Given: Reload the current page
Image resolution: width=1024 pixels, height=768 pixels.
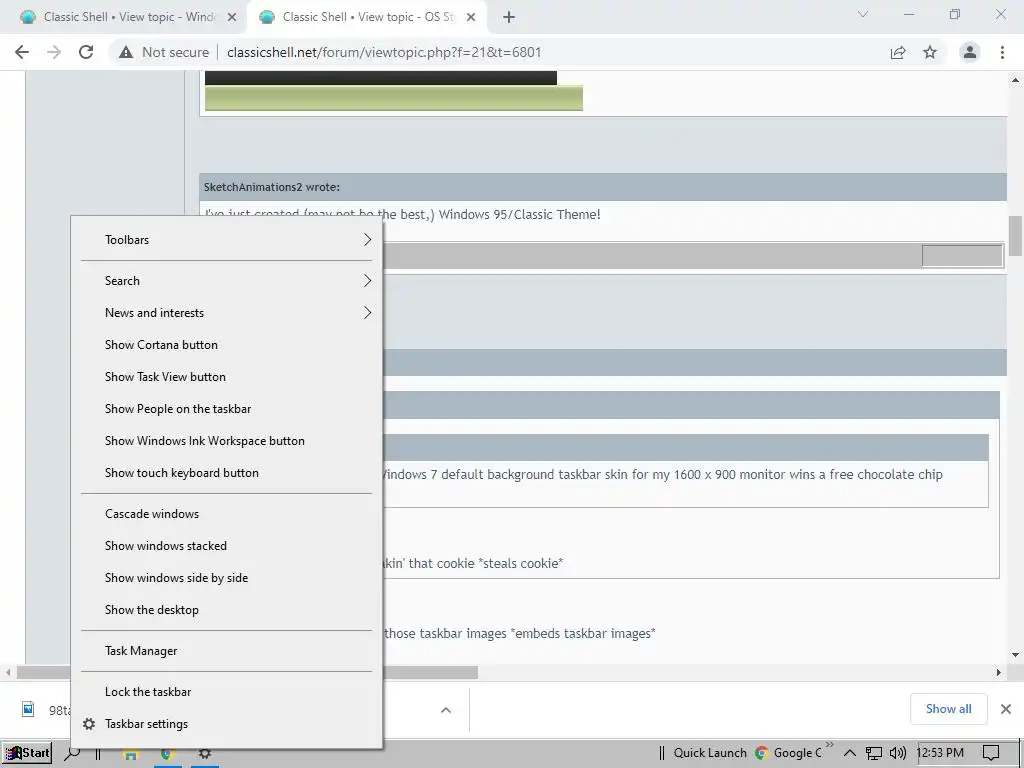Looking at the screenshot, I should (x=86, y=52).
